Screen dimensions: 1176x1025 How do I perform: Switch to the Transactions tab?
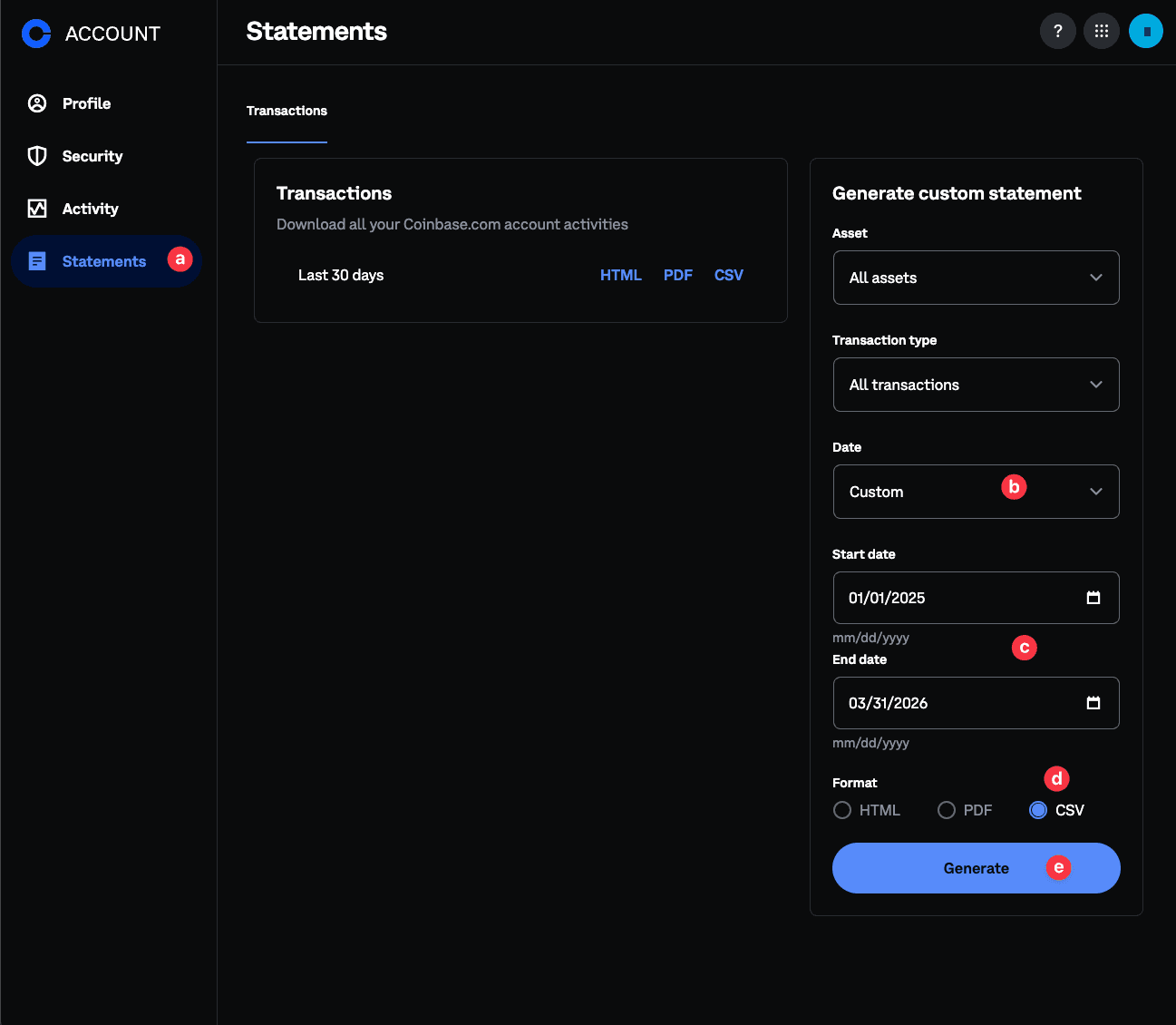[x=287, y=111]
